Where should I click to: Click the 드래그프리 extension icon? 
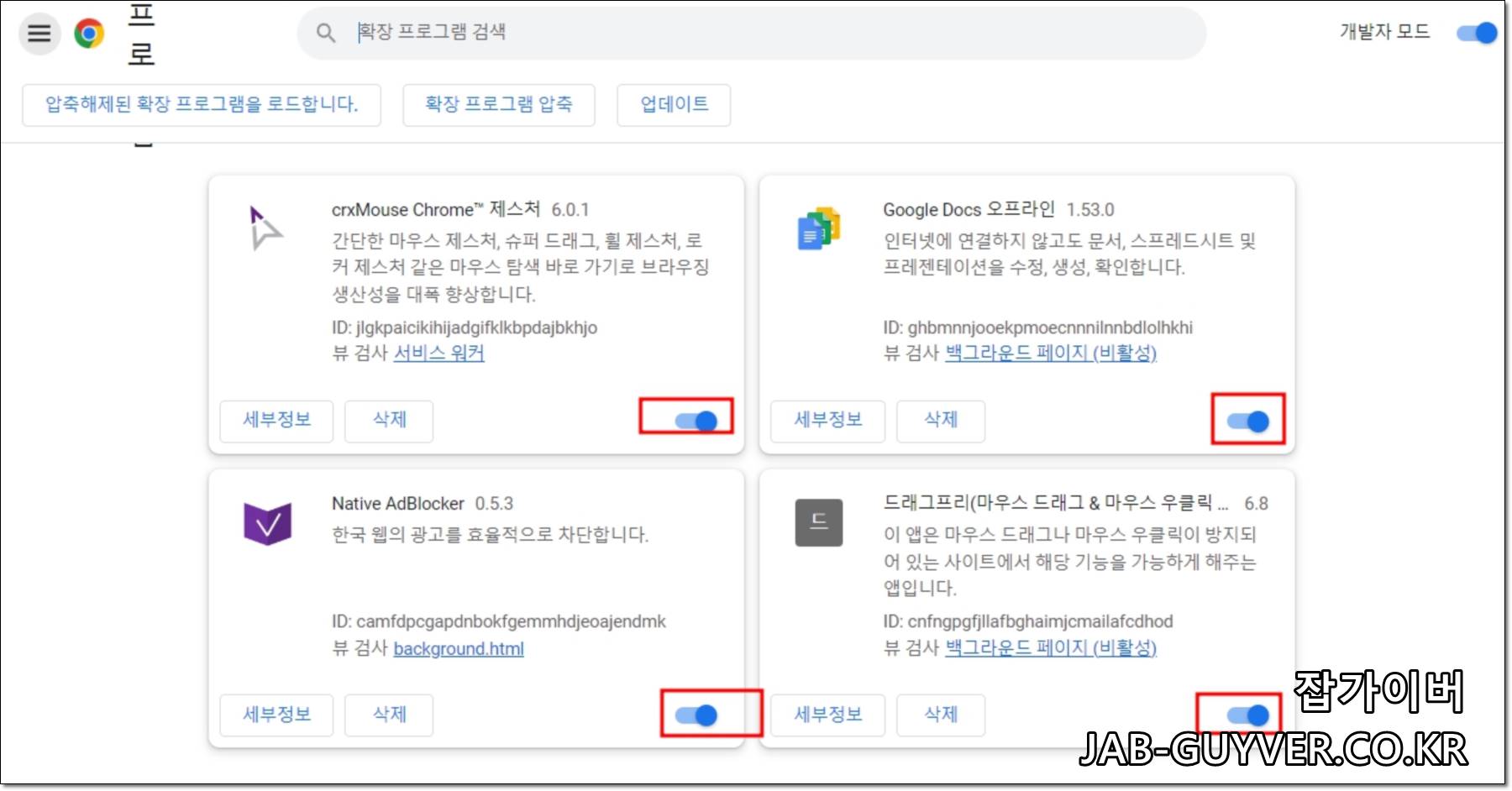pos(819,522)
